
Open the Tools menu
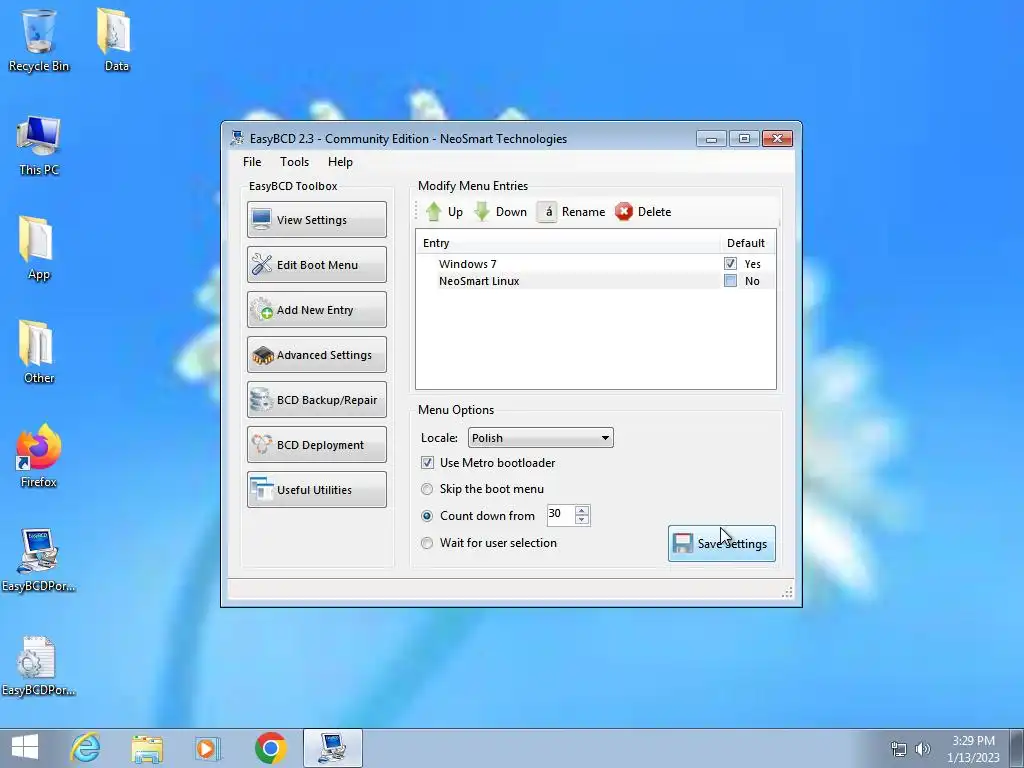[x=295, y=162]
